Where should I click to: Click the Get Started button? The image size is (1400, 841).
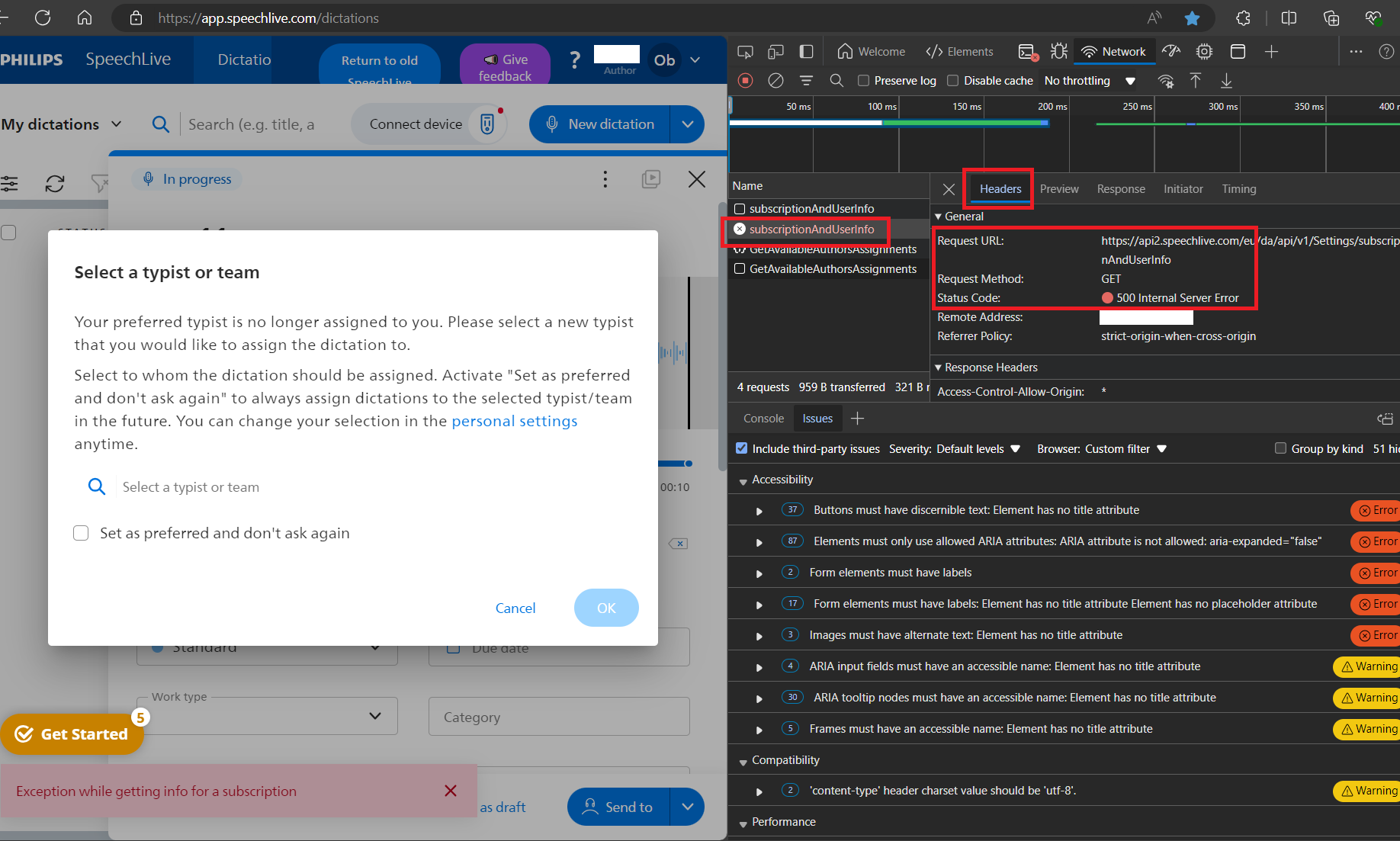(72, 733)
